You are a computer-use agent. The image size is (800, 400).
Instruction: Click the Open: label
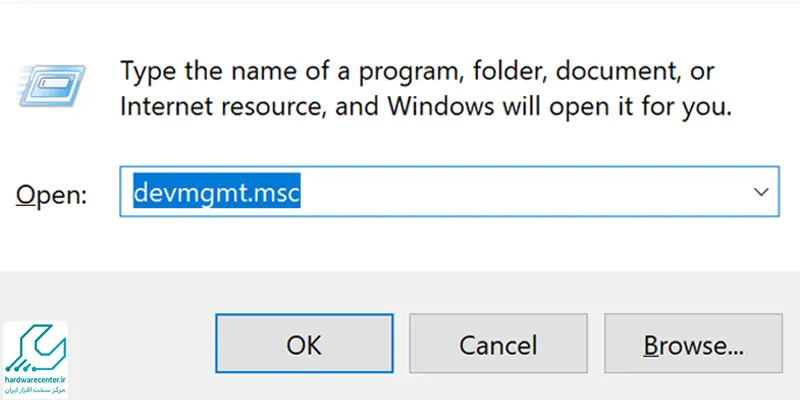pyautogui.click(x=52, y=194)
